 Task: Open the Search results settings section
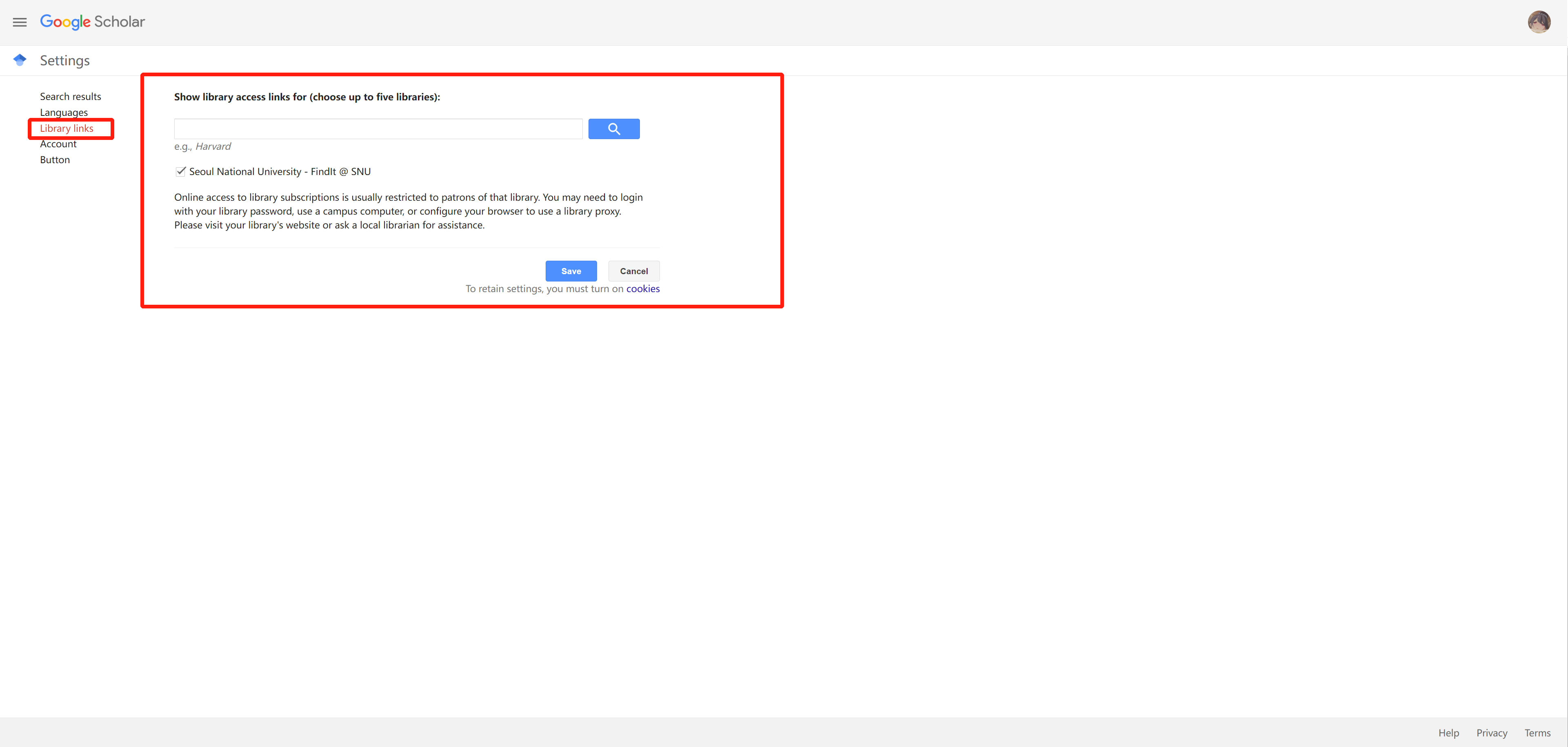[71, 96]
